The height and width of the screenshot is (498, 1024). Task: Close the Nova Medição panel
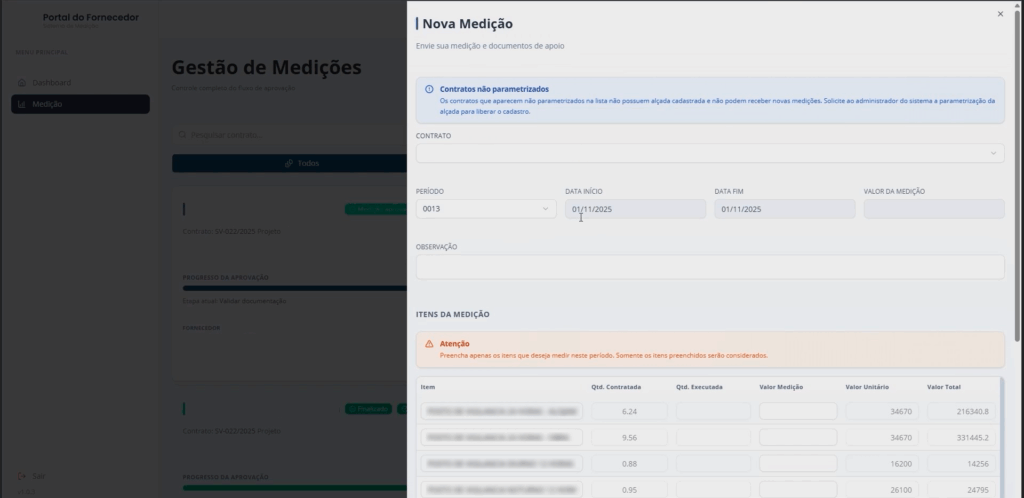1000,14
